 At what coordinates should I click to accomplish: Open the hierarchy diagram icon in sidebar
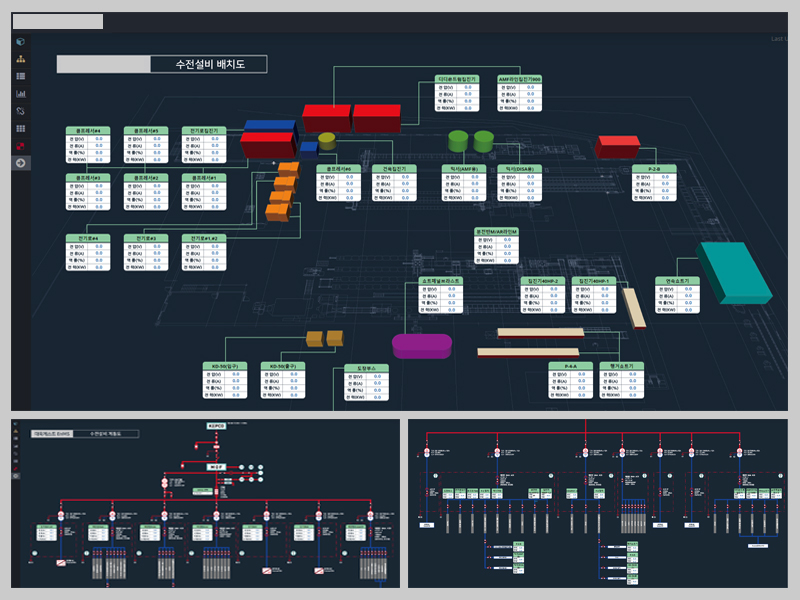(x=22, y=60)
